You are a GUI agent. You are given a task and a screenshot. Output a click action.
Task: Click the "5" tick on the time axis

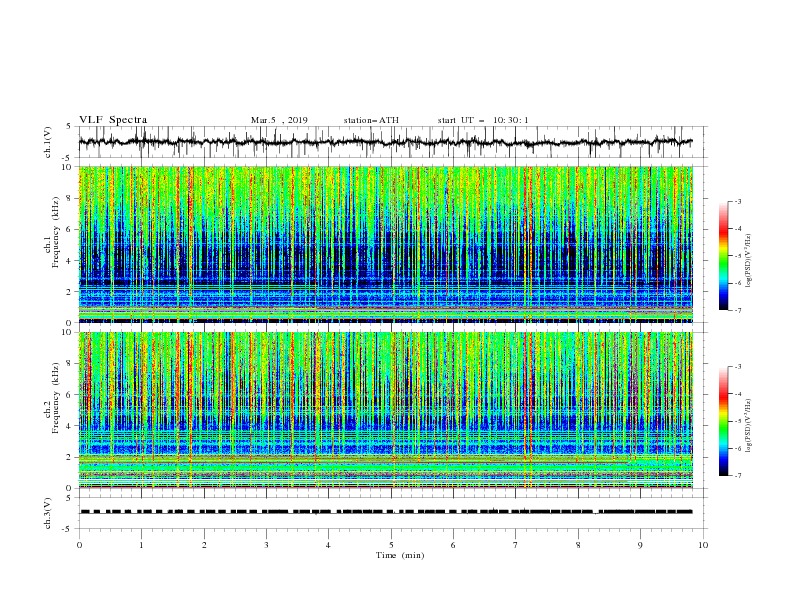click(391, 545)
